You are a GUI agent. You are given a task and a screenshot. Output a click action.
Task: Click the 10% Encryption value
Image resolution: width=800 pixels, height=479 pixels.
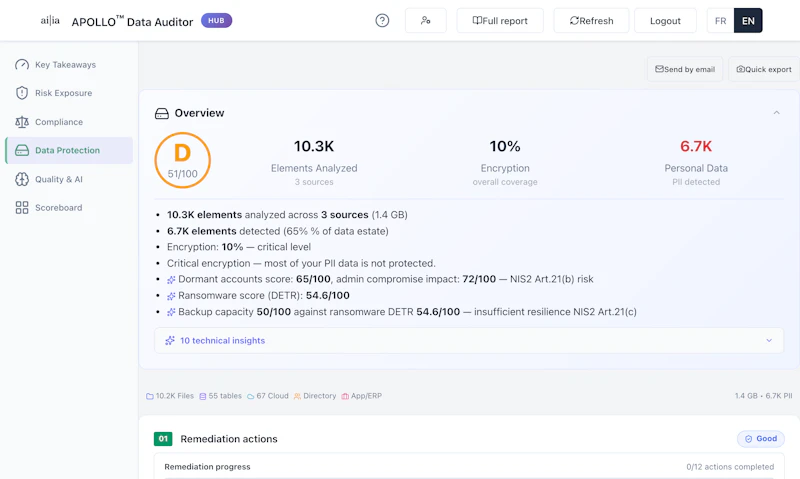[x=505, y=146]
